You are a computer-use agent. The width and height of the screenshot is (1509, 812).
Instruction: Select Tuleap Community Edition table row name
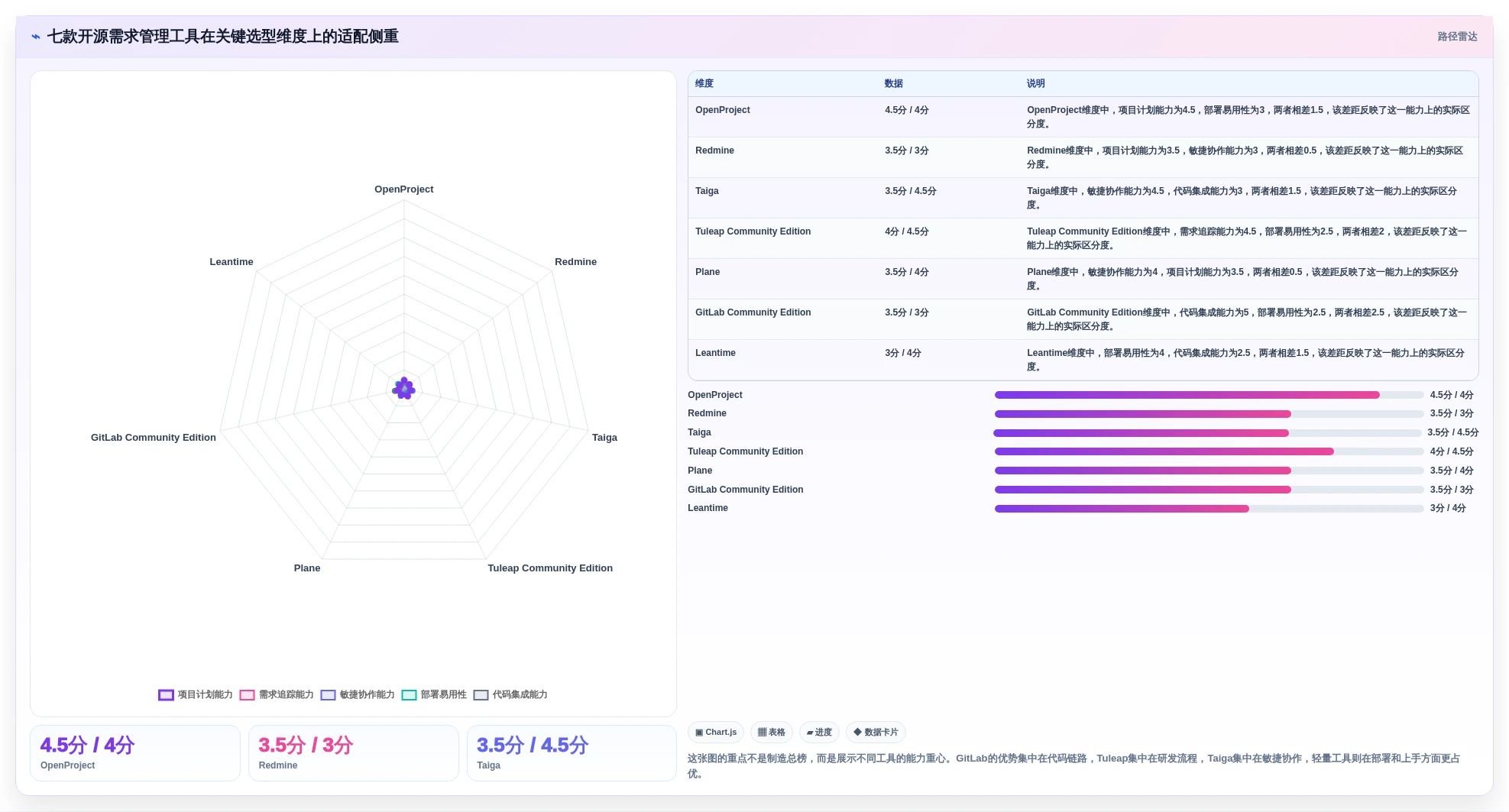pos(753,231)
